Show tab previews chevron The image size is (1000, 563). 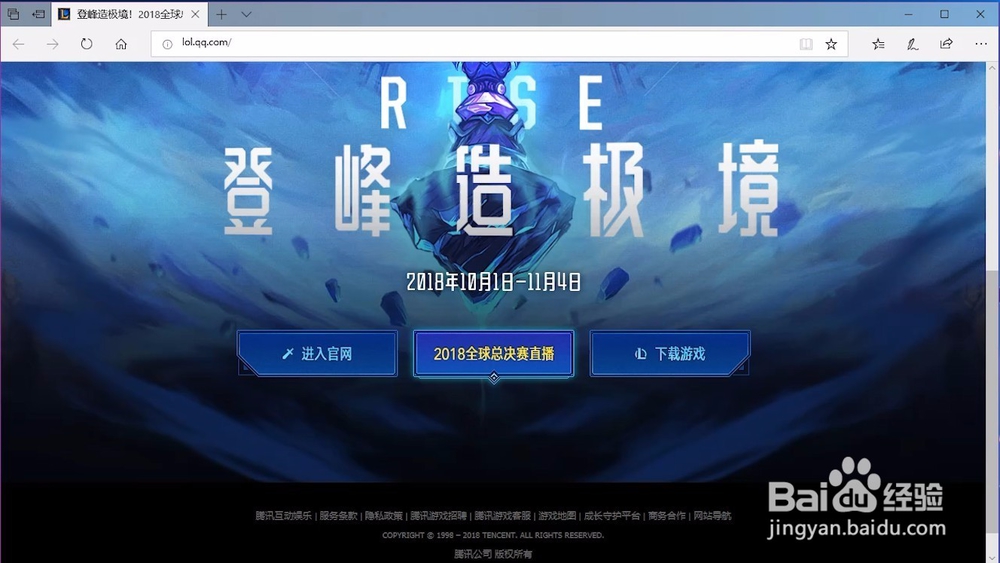pyautogui.click(x=246, y=14)
